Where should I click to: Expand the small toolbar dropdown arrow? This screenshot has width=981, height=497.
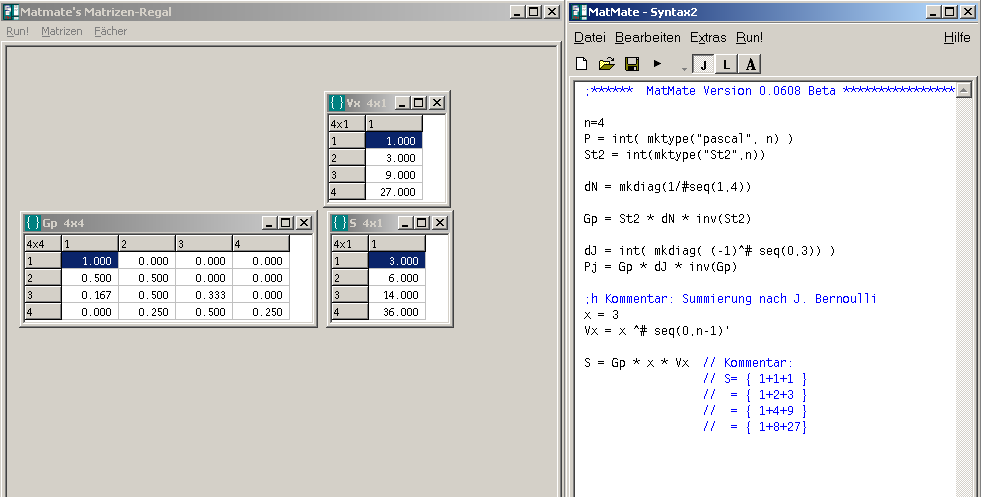point(684,68)
